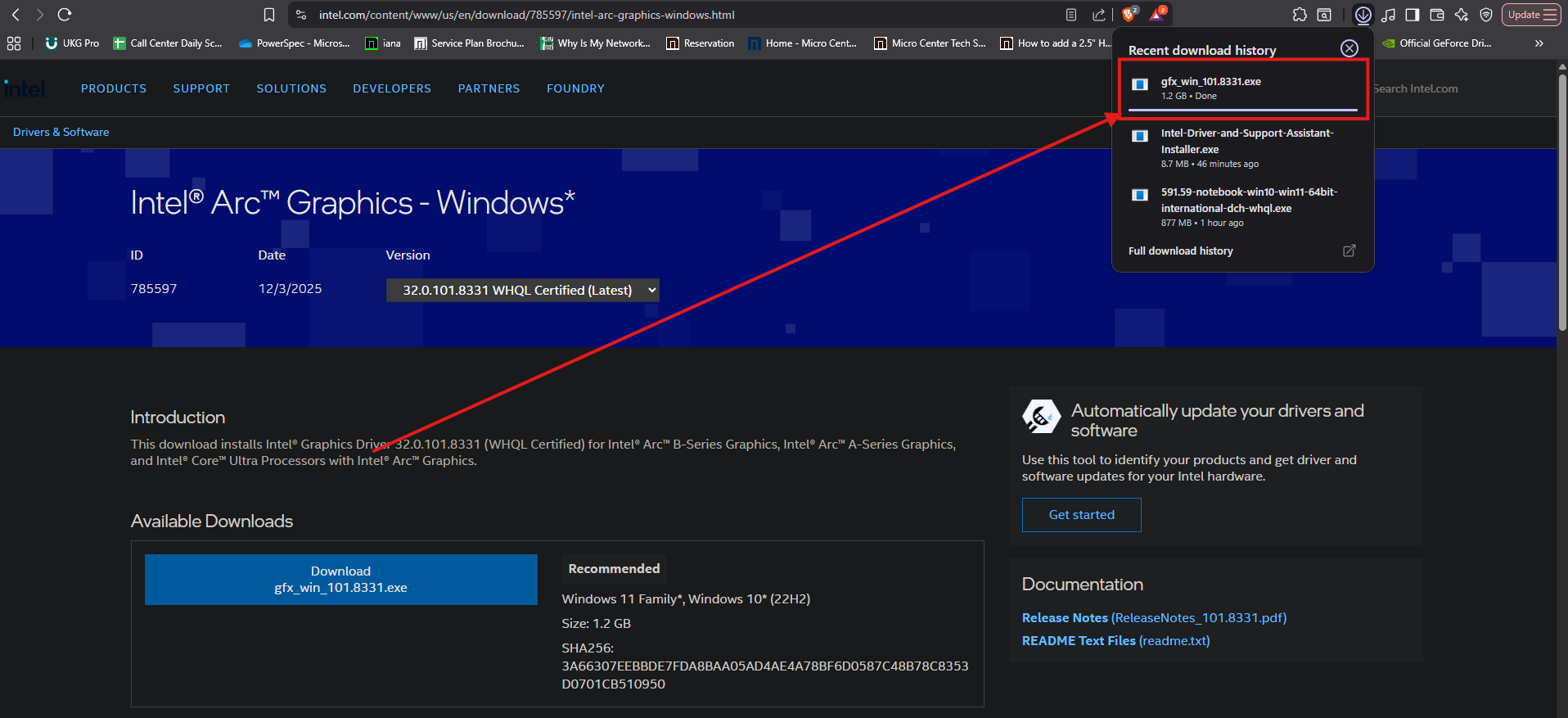Click the Get started button
1568x718 pixels.
[x=1082, y=515]
